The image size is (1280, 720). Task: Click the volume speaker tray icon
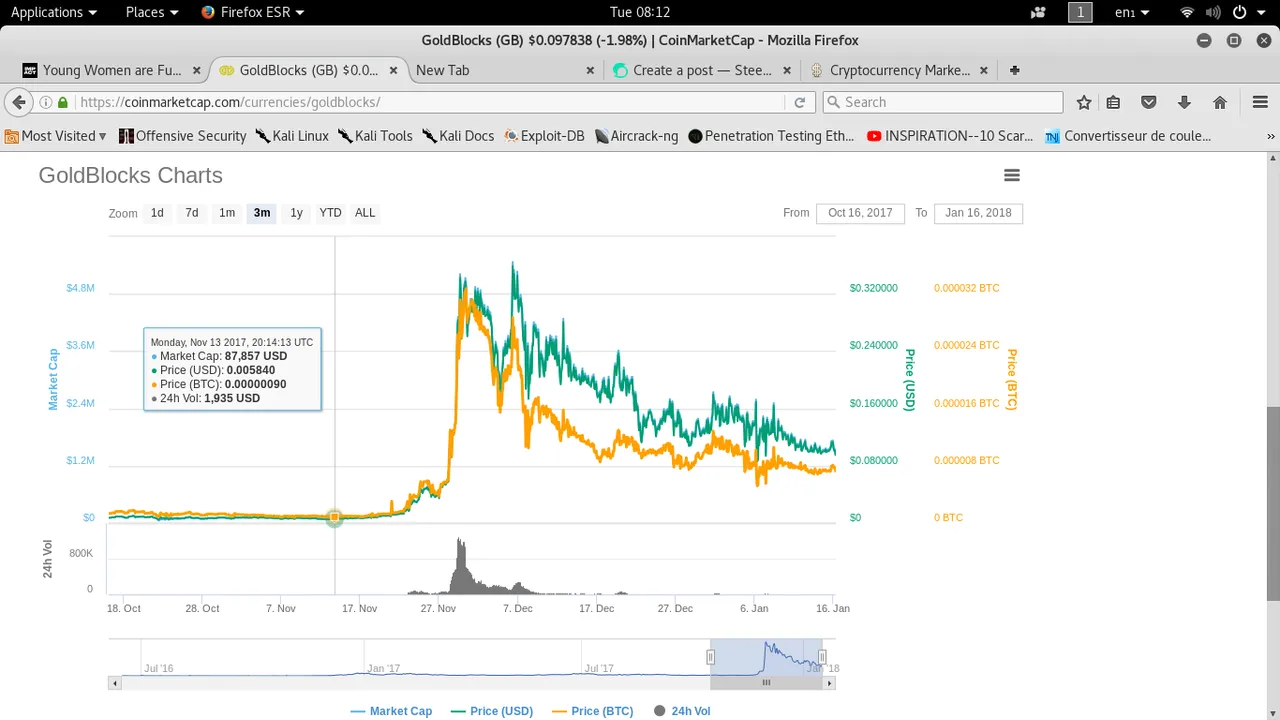click(x=1212, y=12)
